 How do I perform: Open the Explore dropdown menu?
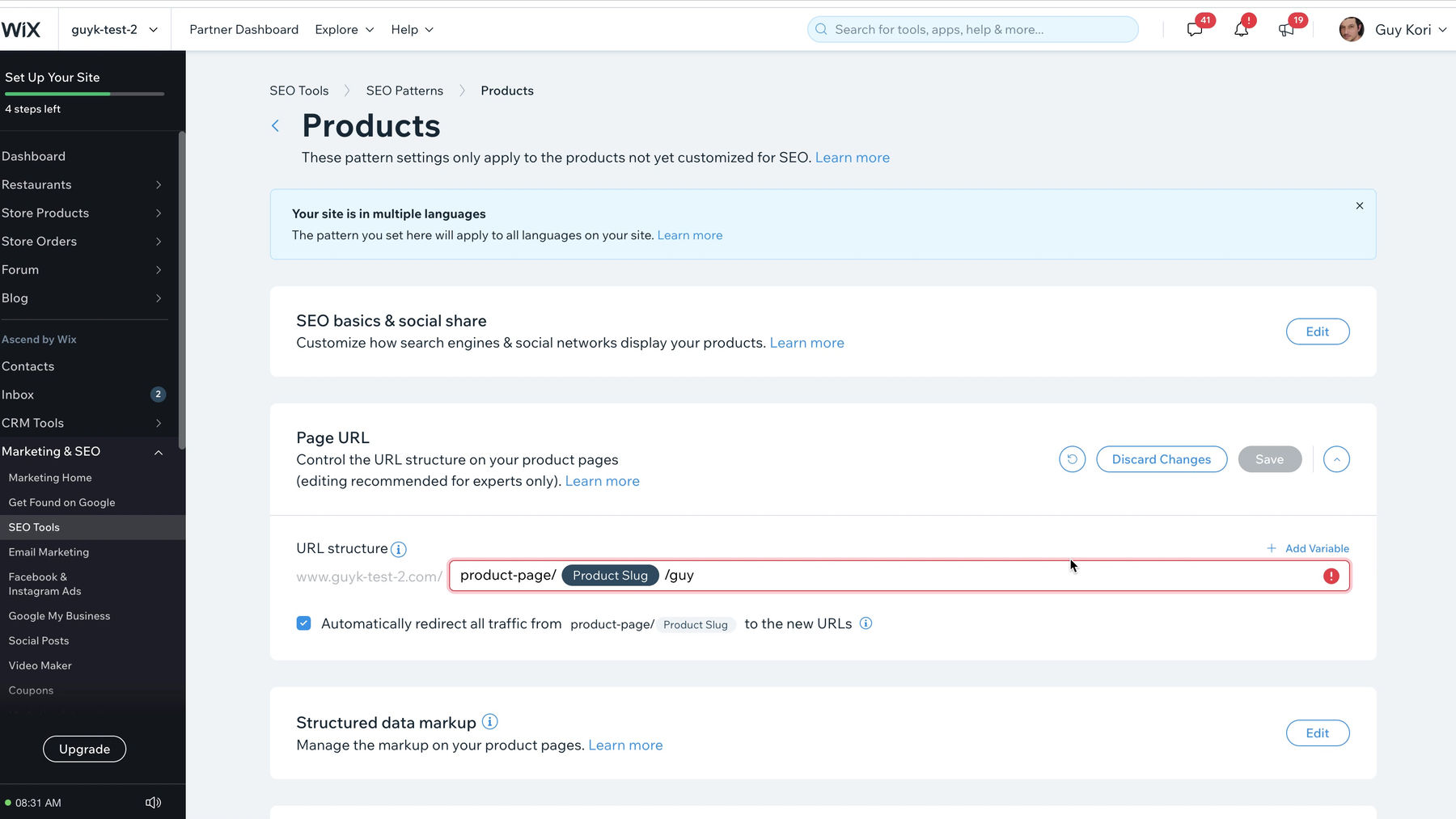click(x=345, y=30)
